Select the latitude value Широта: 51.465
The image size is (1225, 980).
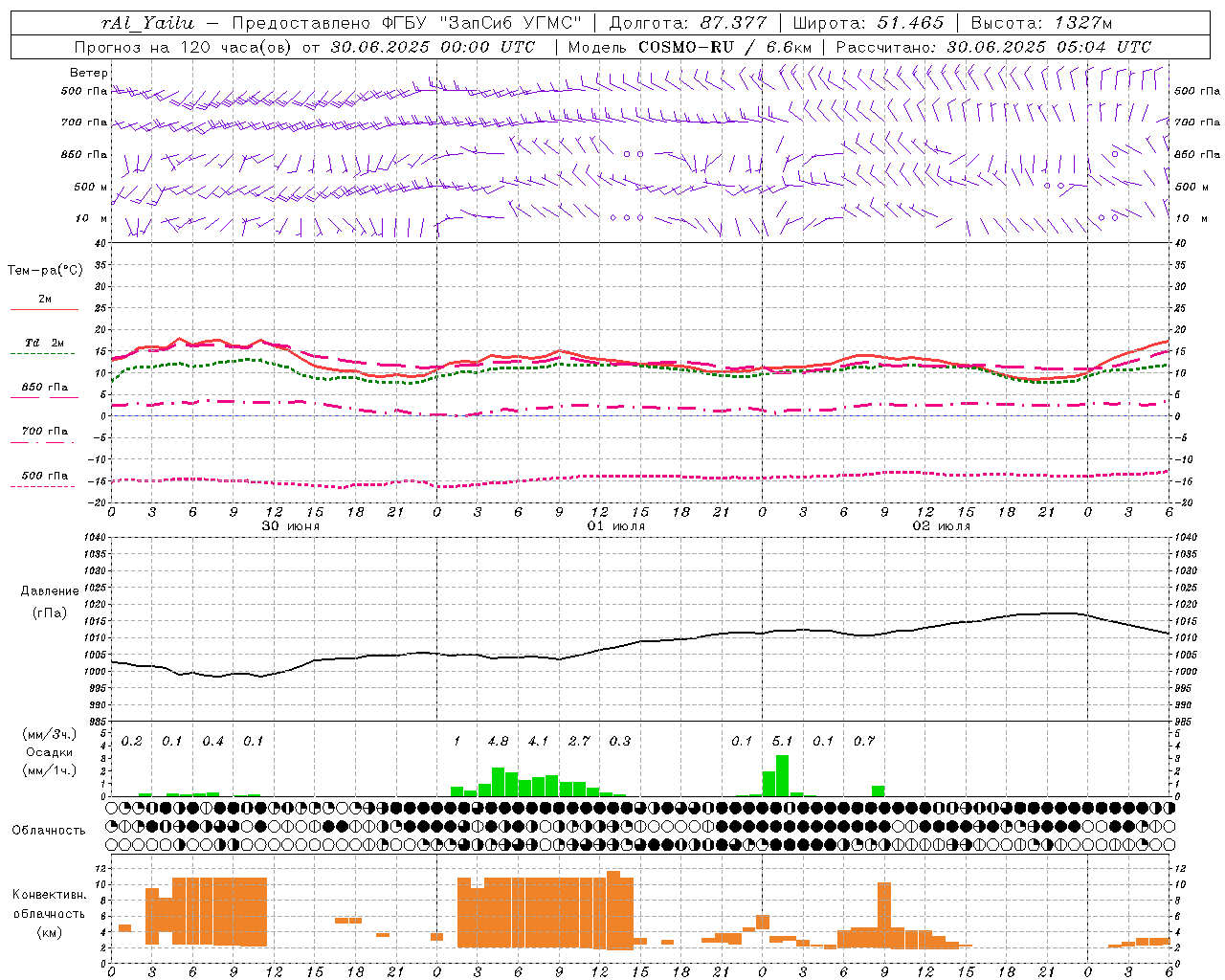point(869,23)
